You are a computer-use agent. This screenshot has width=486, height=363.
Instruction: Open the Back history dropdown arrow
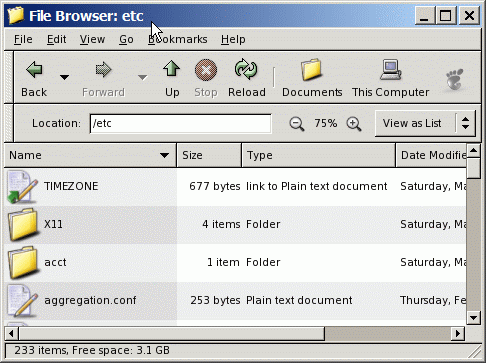click(64, 77)
